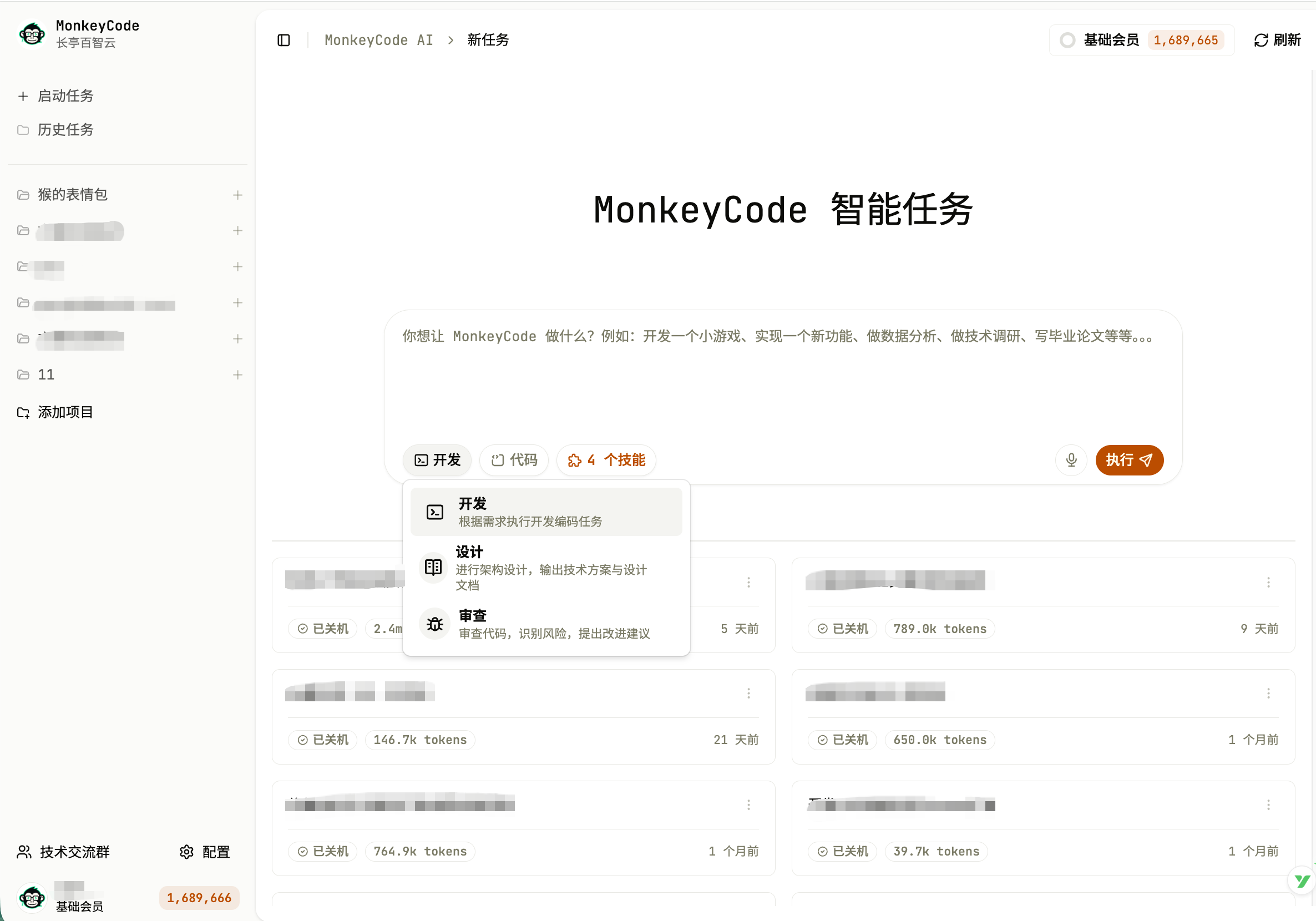1316x921 pixels.
Task: Open the 技术交流群 community group
Action: point(64,852)
